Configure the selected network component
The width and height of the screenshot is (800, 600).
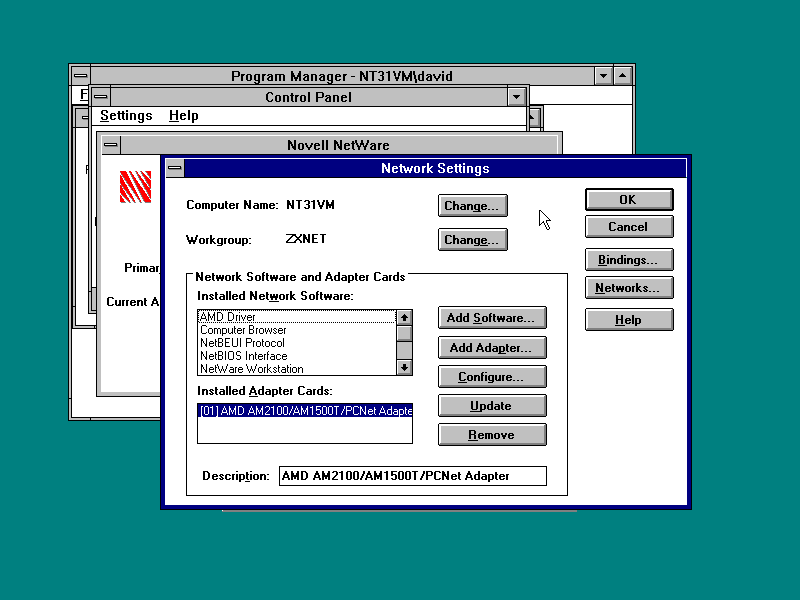[x=492, y=377]
